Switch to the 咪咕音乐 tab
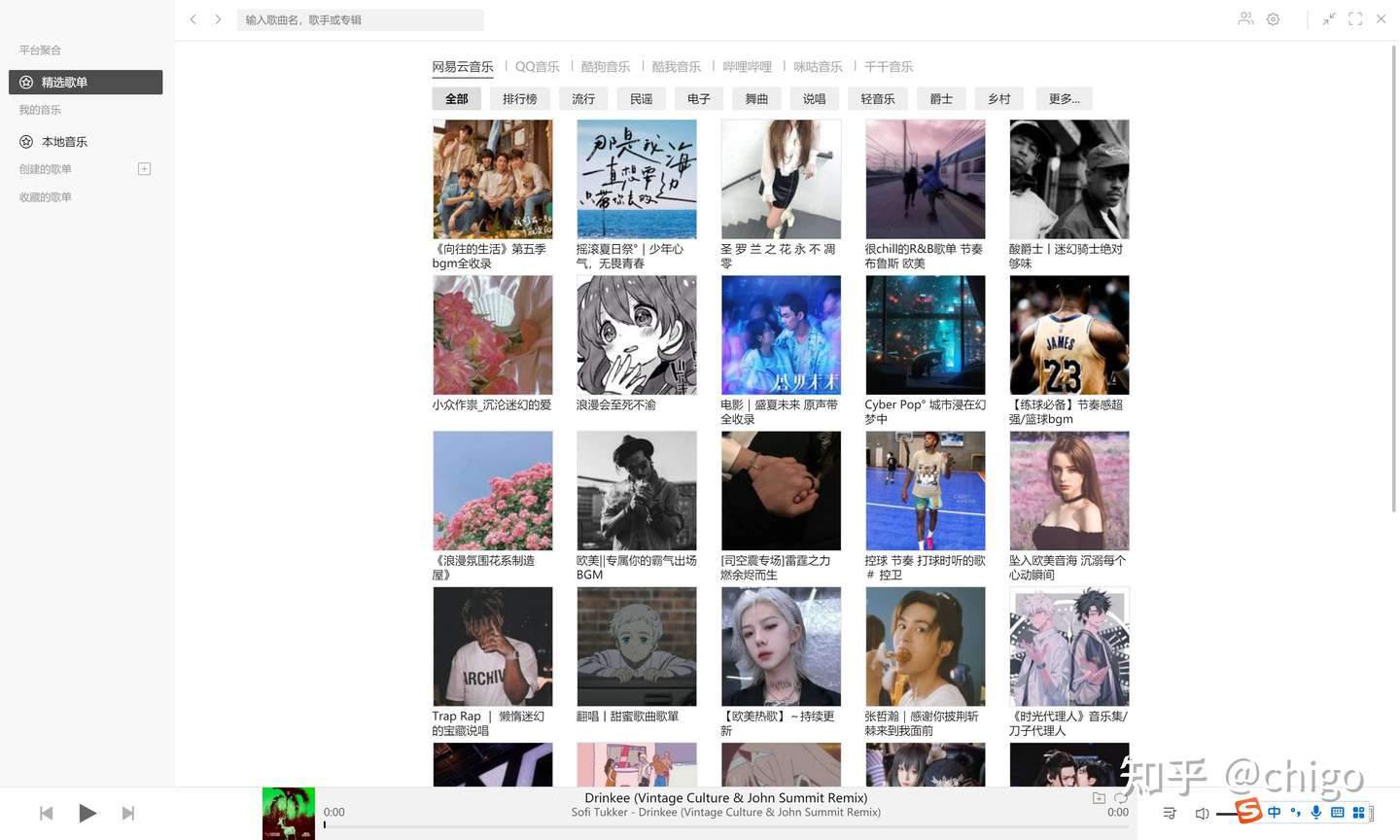This screenshot has width=1400, height=840. pyautogui.click(x=818, y=67)
